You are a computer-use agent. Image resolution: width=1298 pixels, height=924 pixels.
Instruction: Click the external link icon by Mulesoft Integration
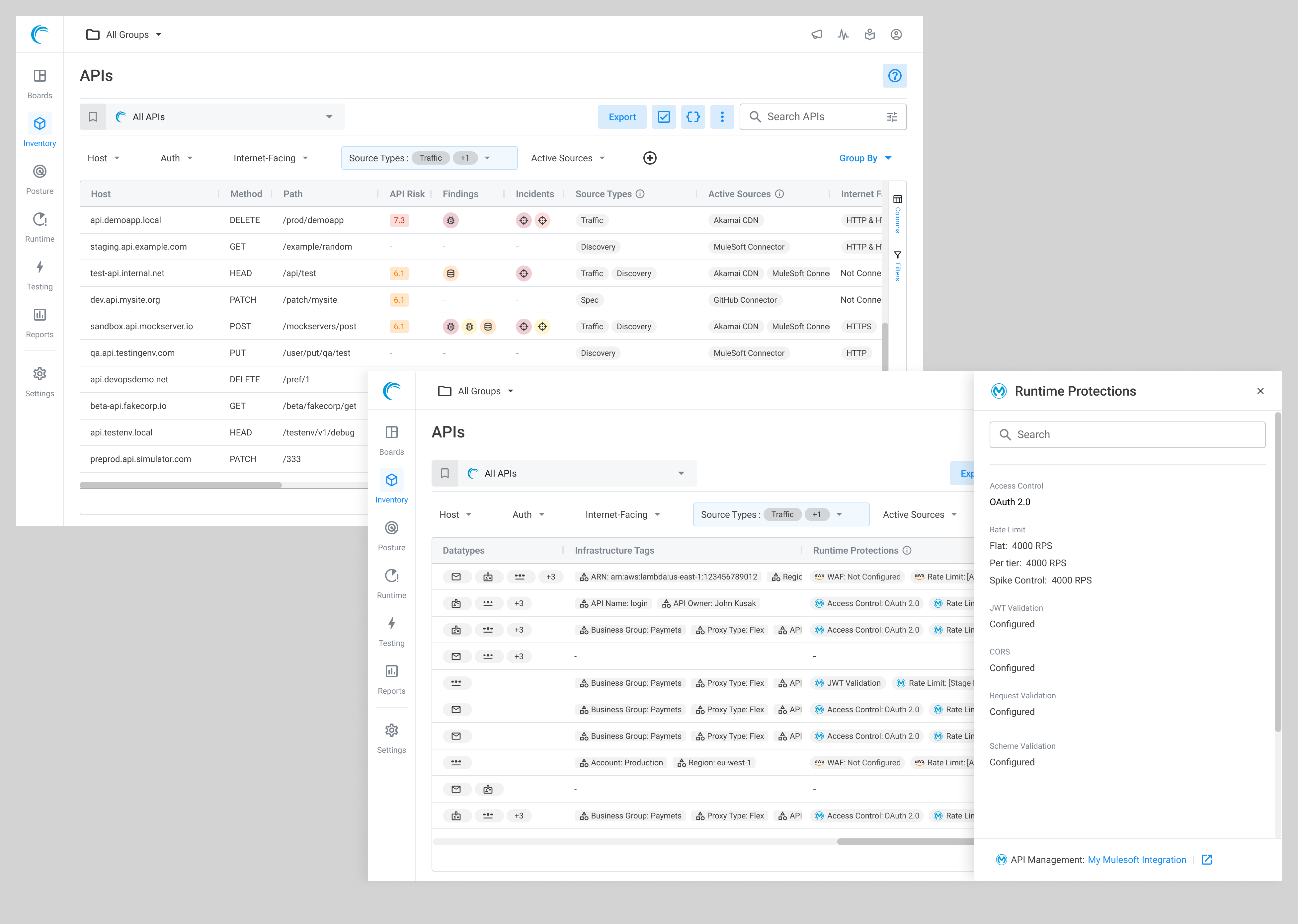click(1206, 860)
